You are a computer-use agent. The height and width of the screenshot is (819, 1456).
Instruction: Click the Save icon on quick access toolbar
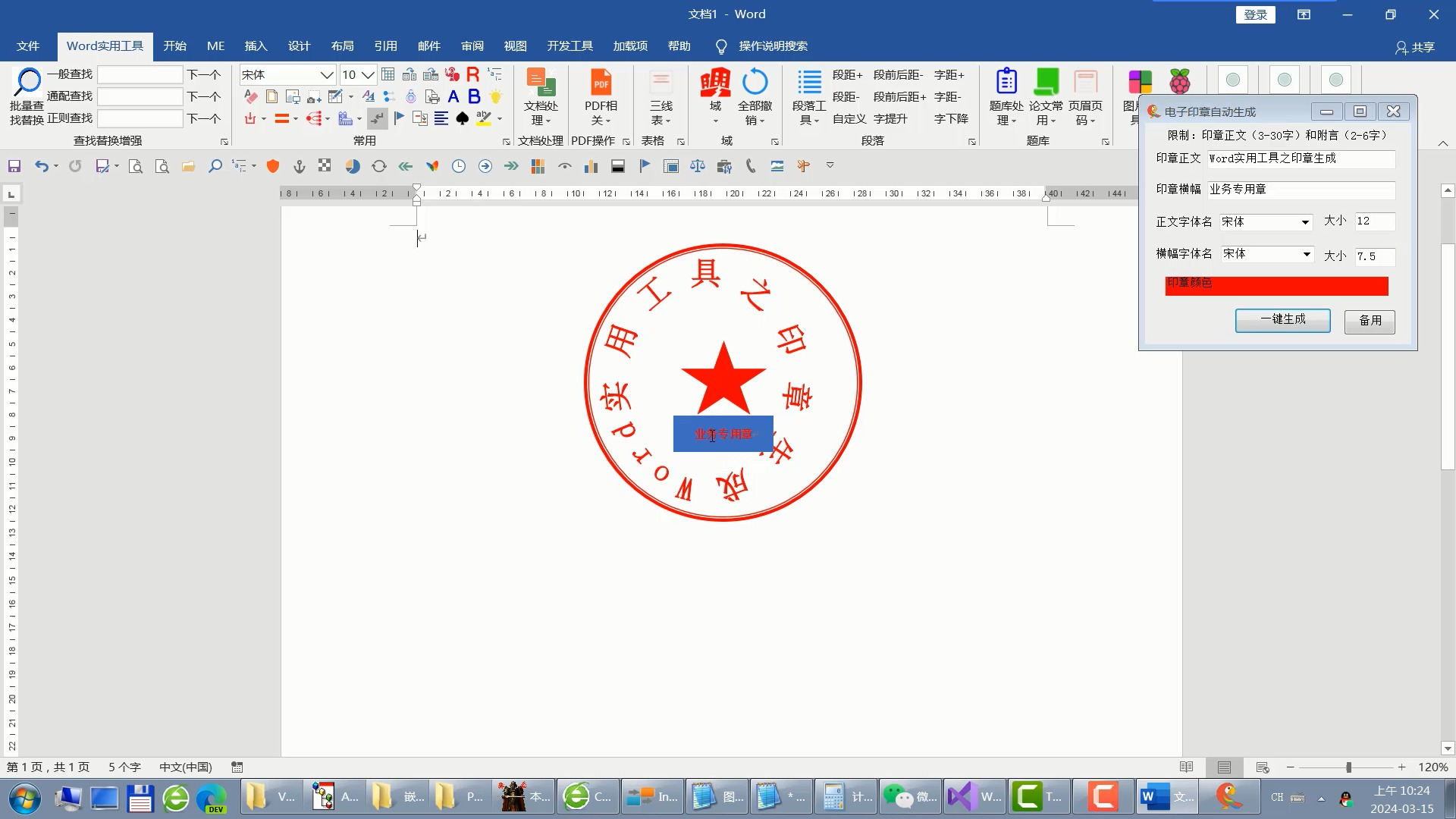tap(14, 165)
